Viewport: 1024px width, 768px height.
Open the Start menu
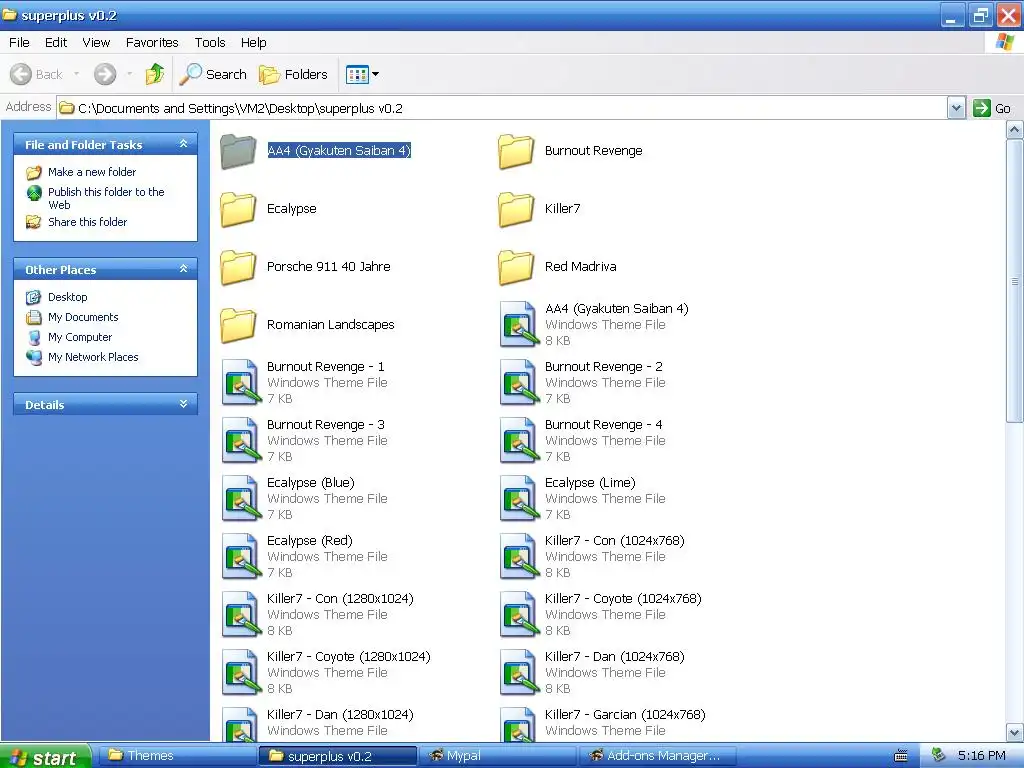[45, 756]
